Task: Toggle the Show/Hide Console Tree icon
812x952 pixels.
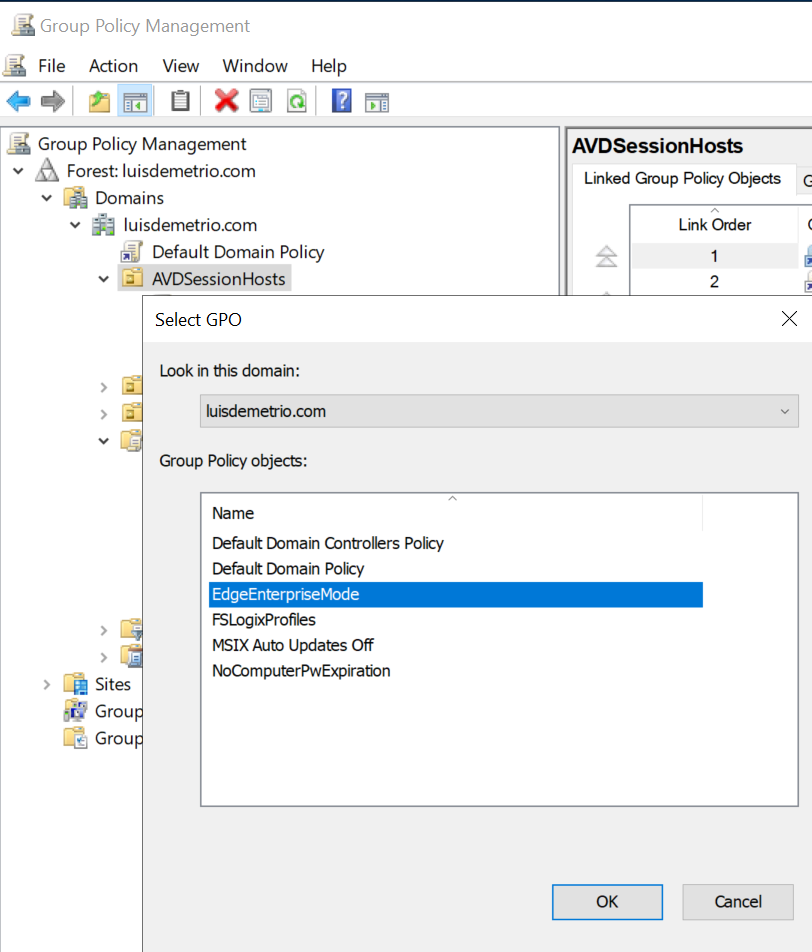Action: (135, 101)
